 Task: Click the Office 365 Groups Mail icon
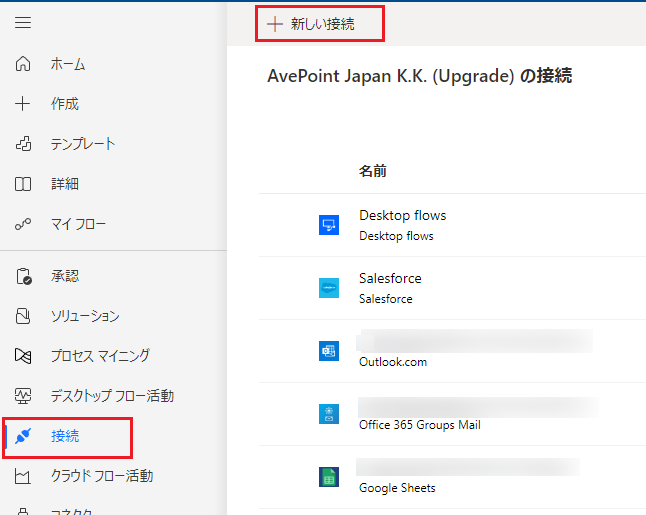pyautogui.click(x=329, y=414)
